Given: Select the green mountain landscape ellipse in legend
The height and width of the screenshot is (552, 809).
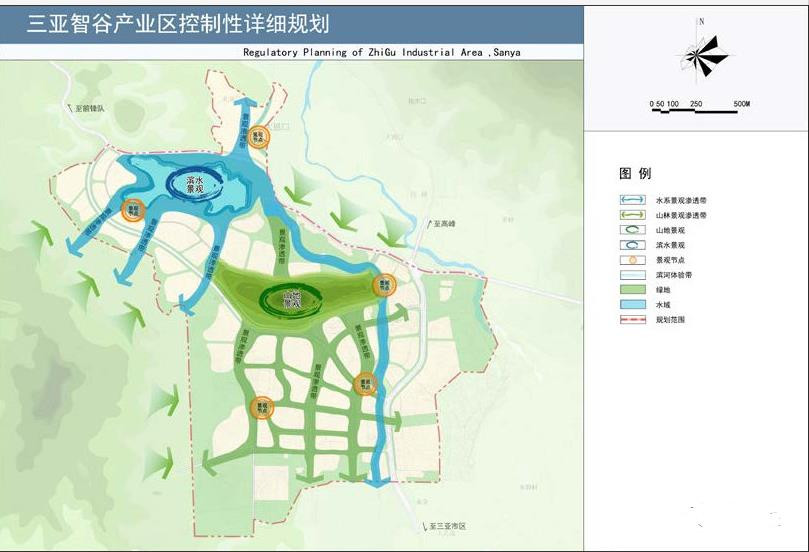Looking at the screenshot, I should pyautogui.click(x=634, y=230).
